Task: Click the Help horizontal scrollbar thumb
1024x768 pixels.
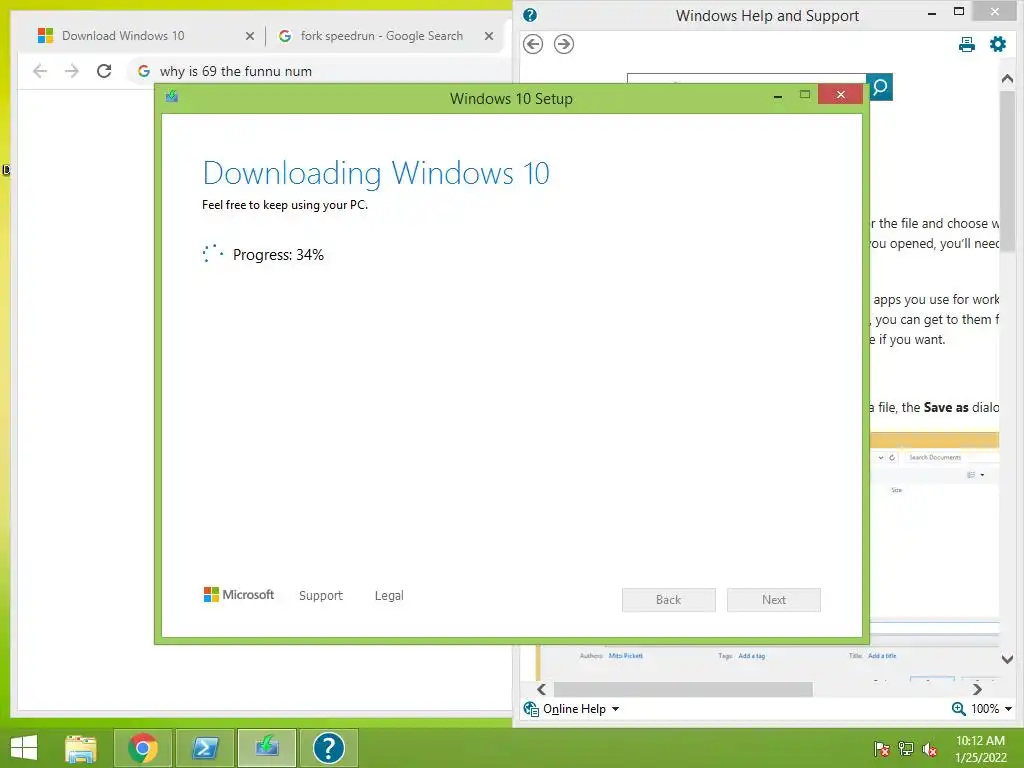Action: tap(683, 689)
